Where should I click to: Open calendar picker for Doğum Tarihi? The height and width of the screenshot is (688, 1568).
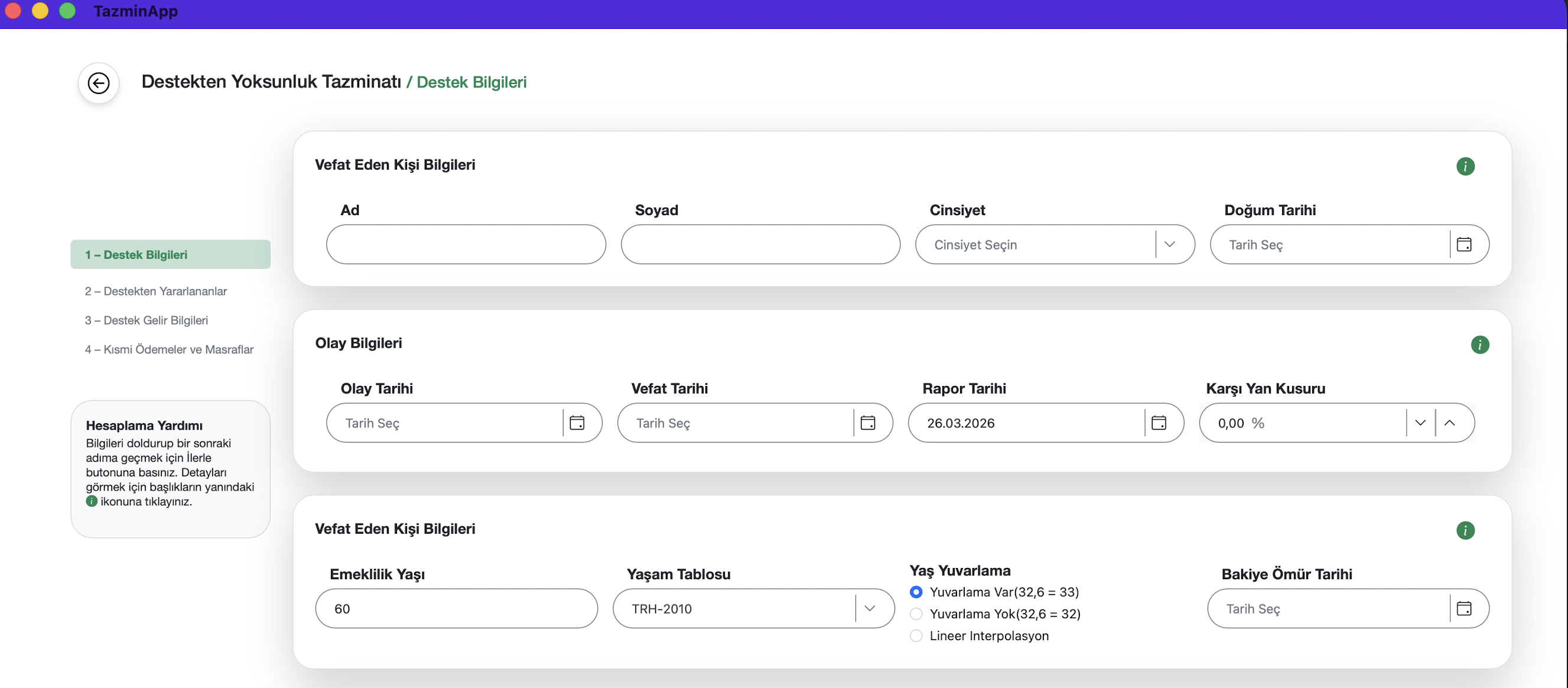1463,245
